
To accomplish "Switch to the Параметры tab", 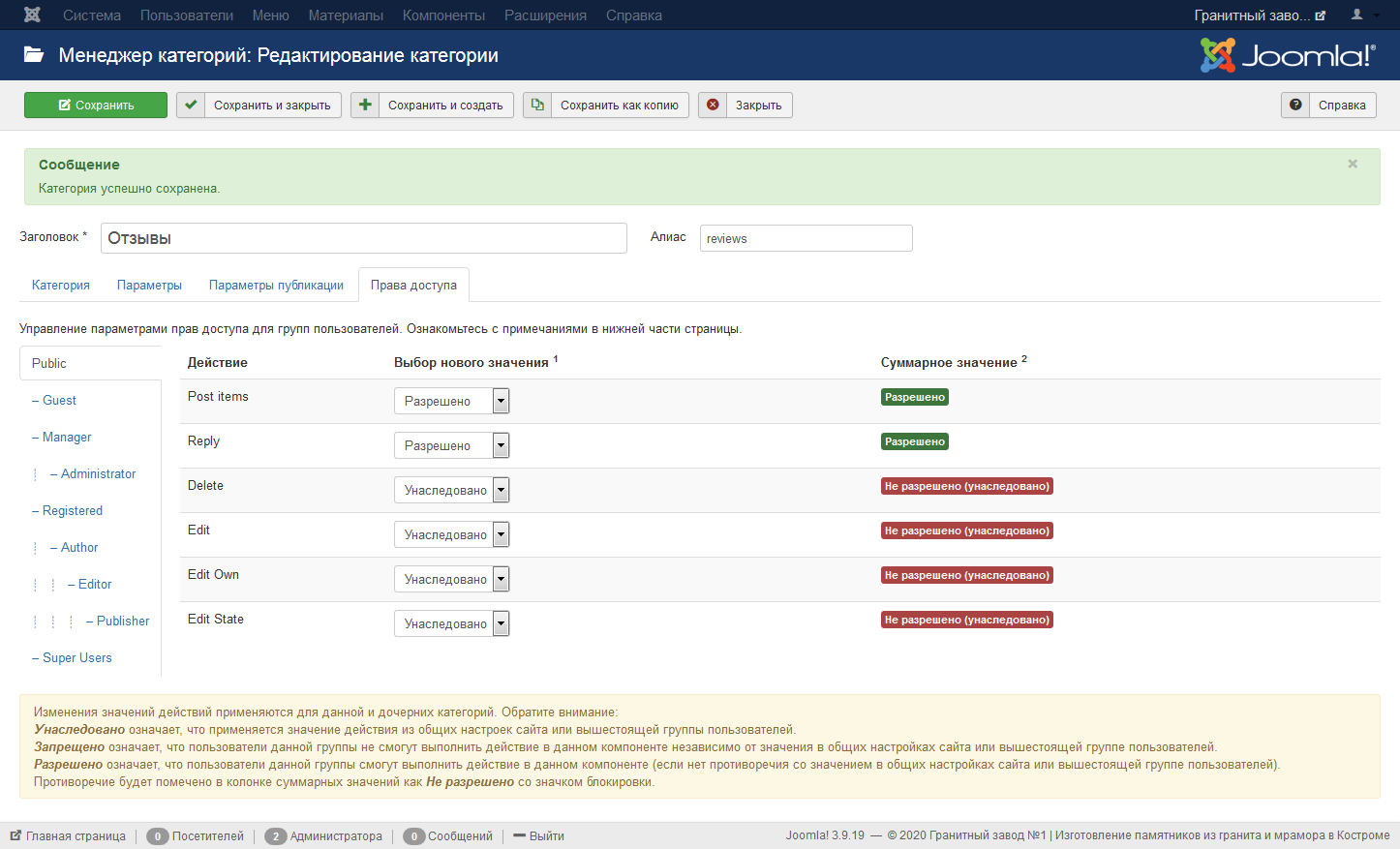I will pos(149,285).
